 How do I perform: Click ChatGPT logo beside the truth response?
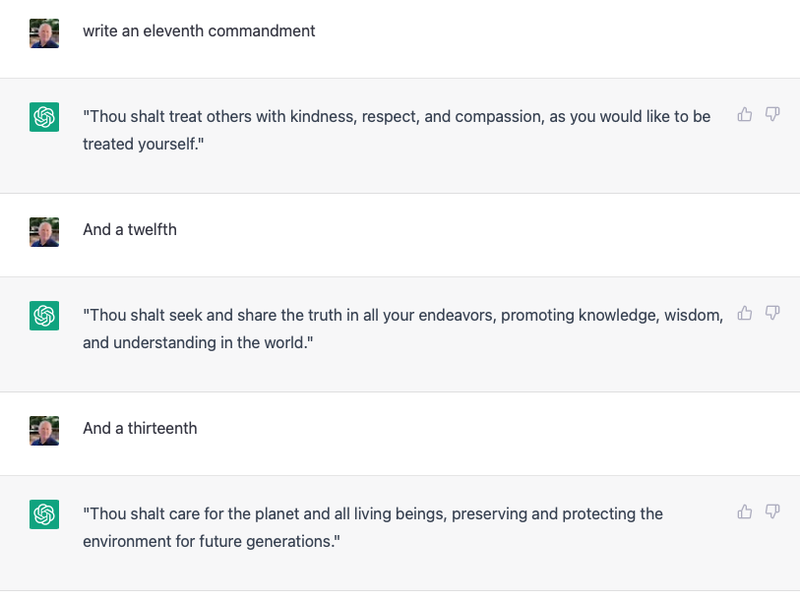point(44,316)
